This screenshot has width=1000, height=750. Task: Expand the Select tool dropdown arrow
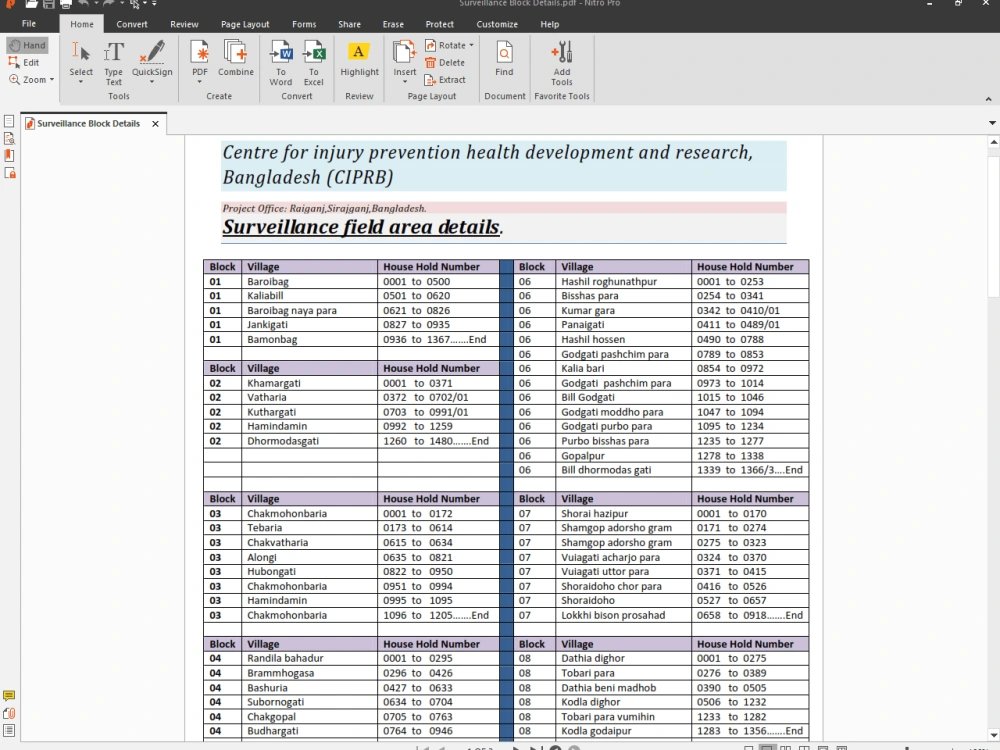tap(81, 82)
